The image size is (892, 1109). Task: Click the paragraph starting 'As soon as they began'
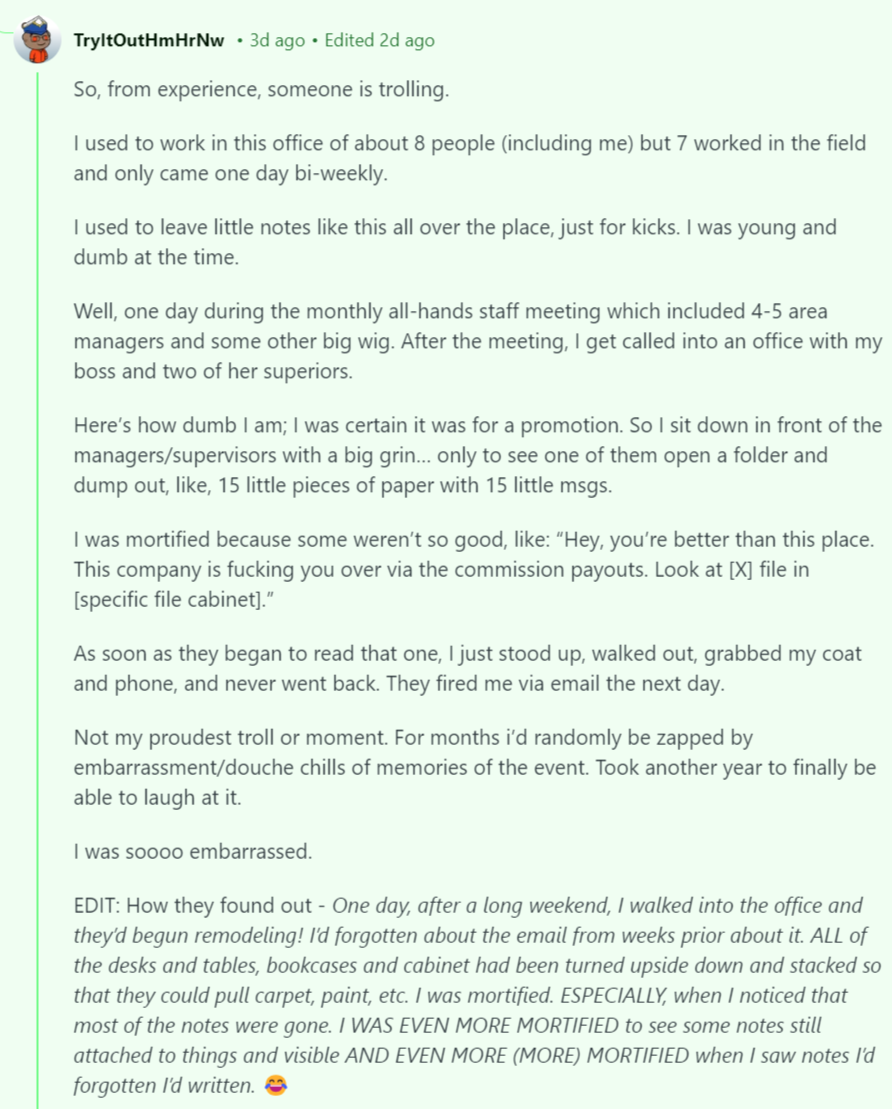(467, 668)
